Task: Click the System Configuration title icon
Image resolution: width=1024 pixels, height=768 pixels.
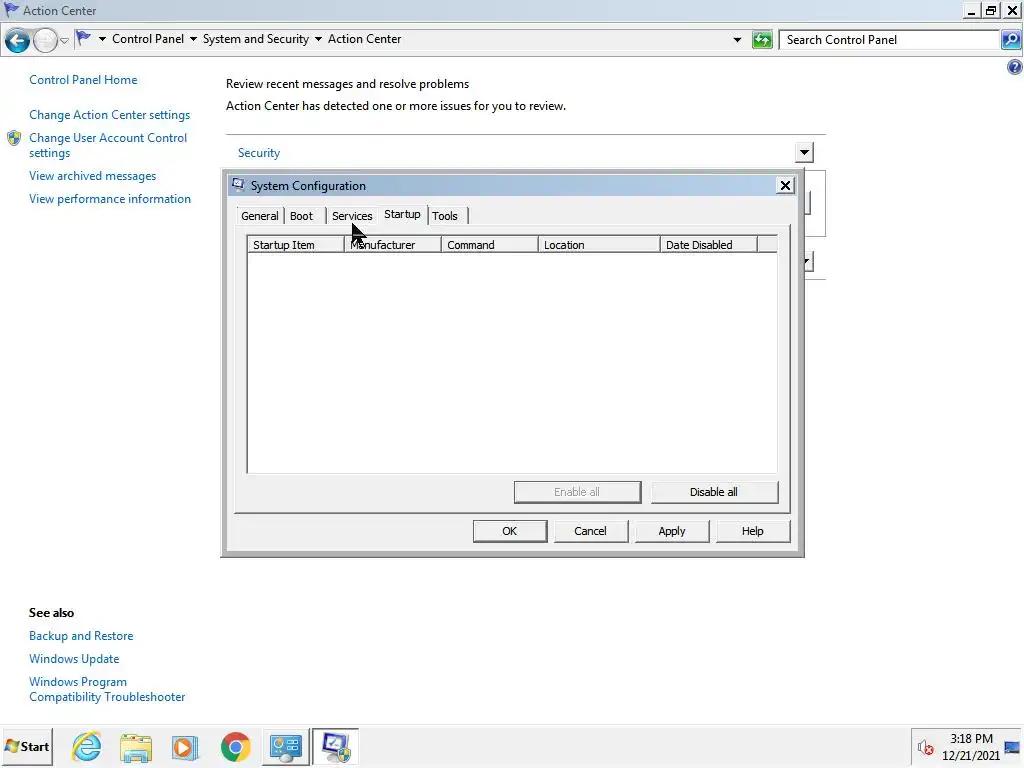Action: [238, 185]
